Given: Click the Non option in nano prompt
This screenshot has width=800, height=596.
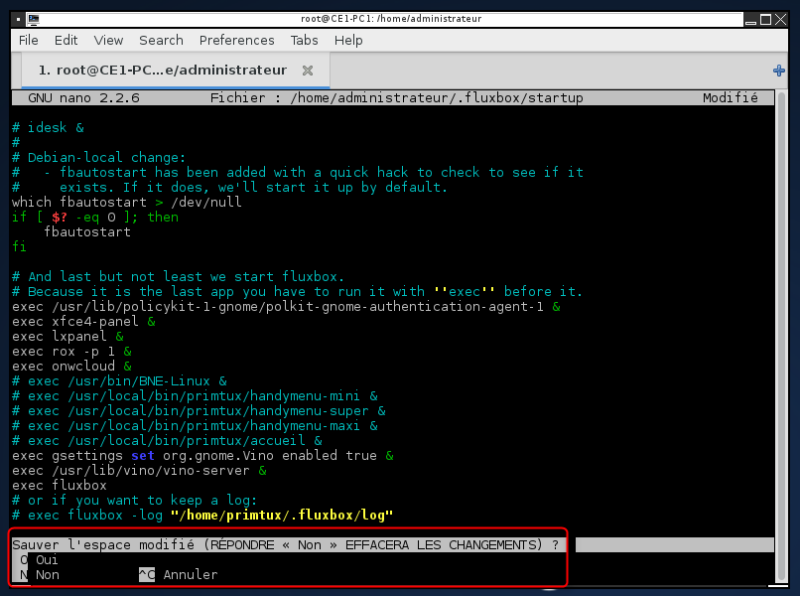Looking at the screenshot, I should (x=39, y=575).
